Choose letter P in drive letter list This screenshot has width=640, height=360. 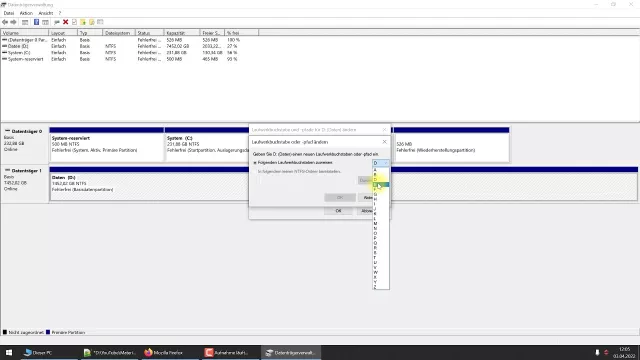(380, 238)
